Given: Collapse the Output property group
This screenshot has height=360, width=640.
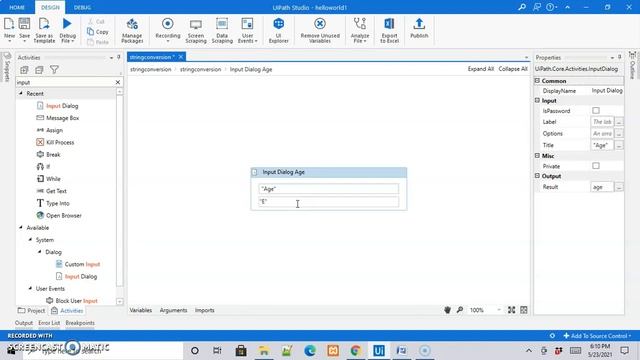Looking at the screenshot, I should pos(537,176).
